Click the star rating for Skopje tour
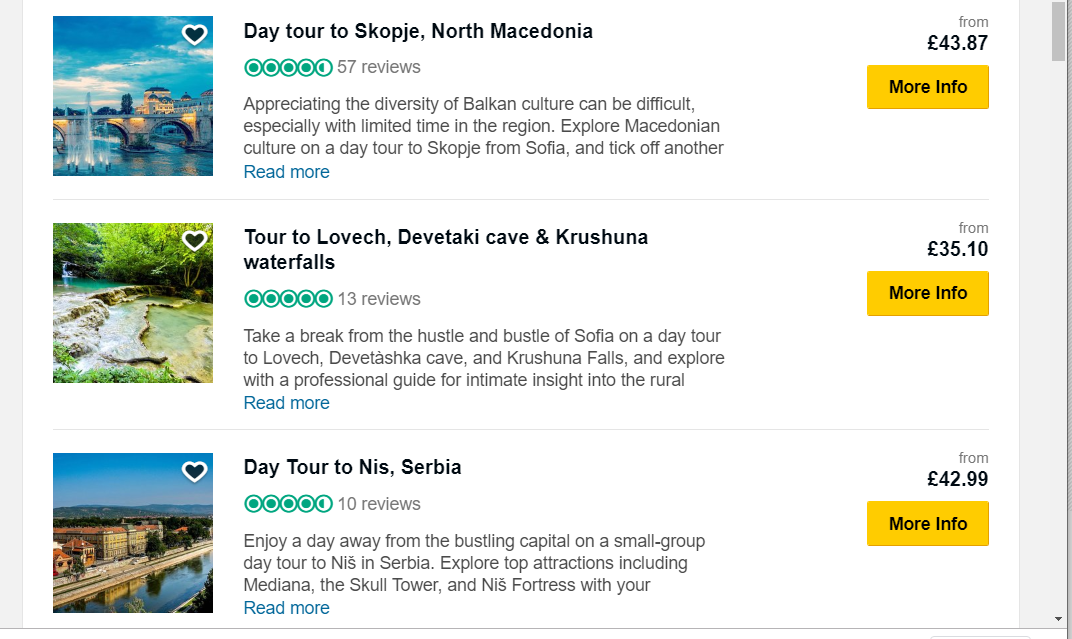Screen dimensions: 1072x639 click(x=289, y=67)
